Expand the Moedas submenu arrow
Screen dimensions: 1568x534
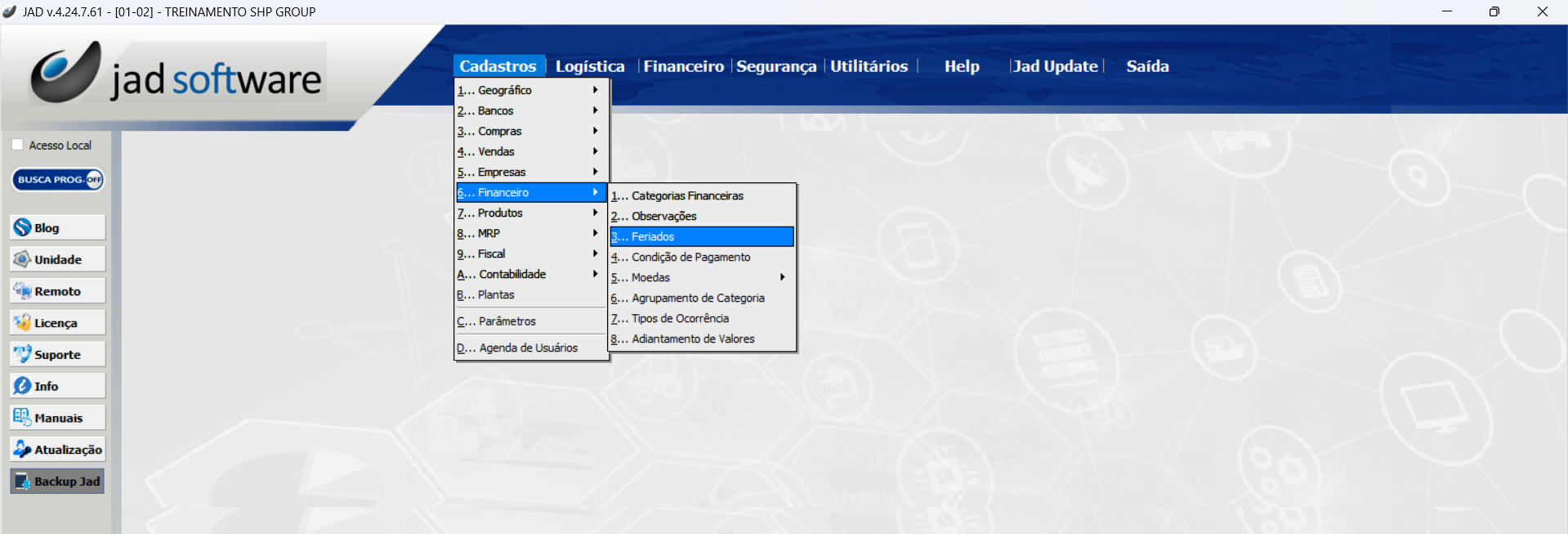[x=782, y=277]
